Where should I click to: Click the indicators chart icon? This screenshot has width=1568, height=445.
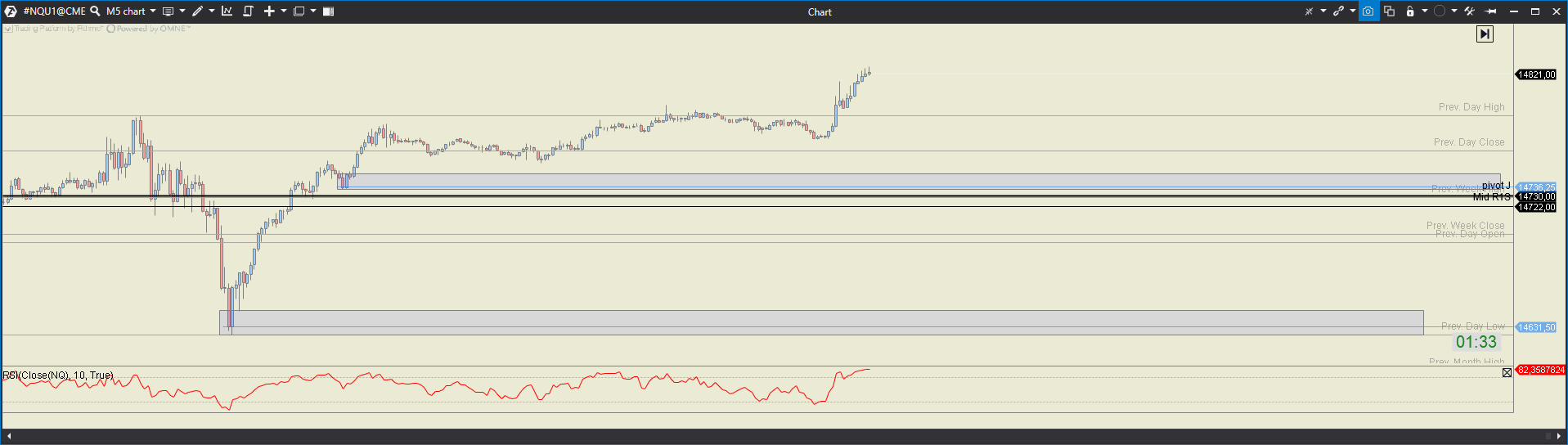(x=227, y=11)
